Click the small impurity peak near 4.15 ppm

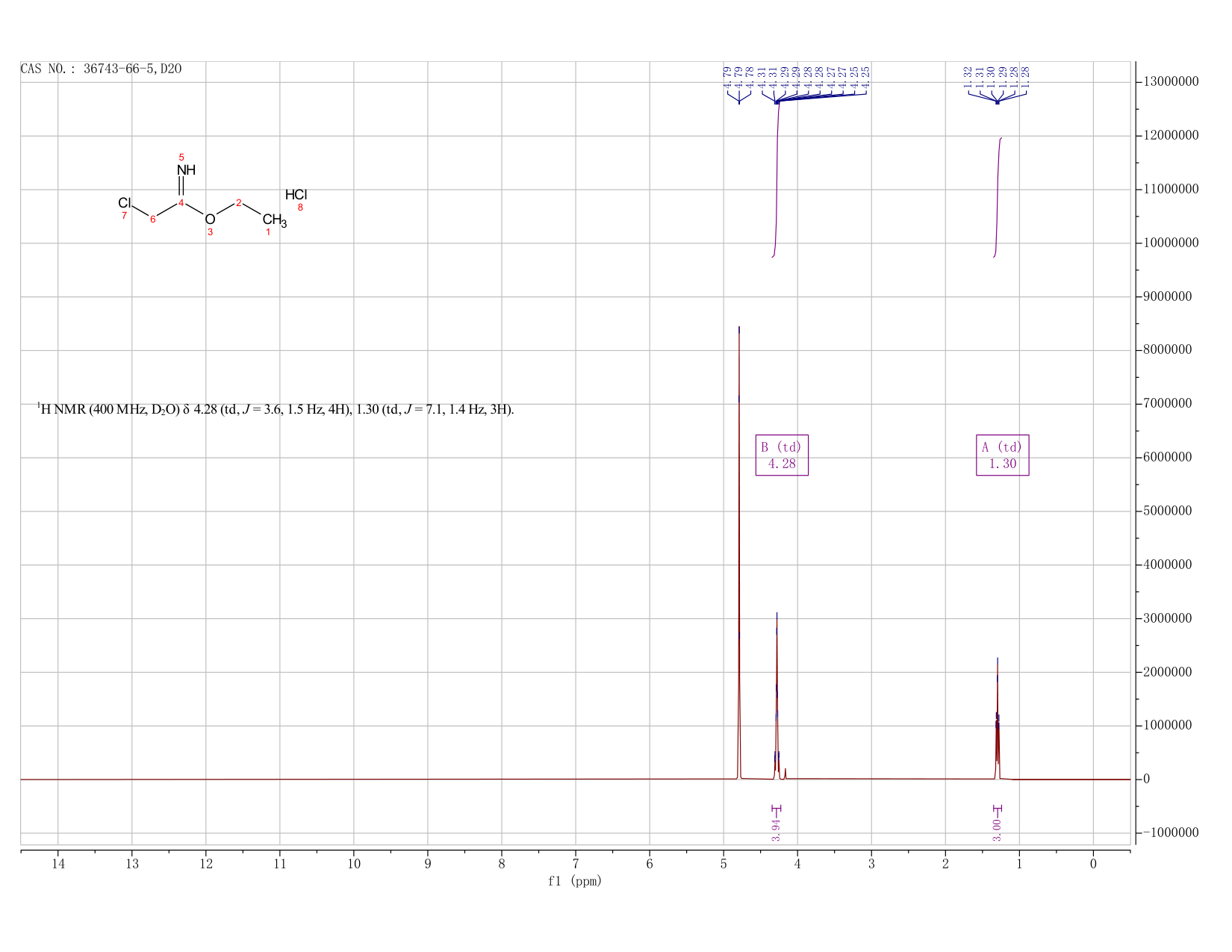785,774
